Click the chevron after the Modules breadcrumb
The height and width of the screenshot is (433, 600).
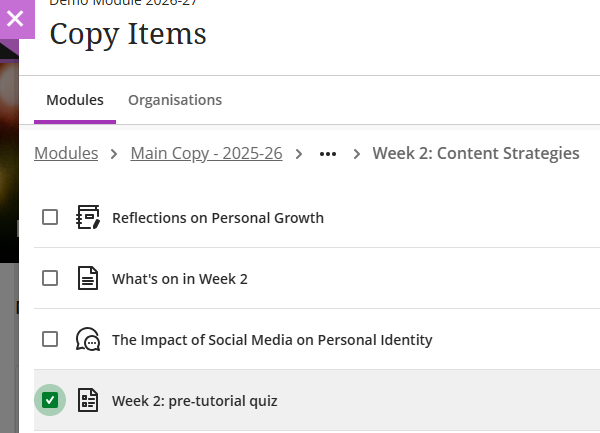[114, 154]
